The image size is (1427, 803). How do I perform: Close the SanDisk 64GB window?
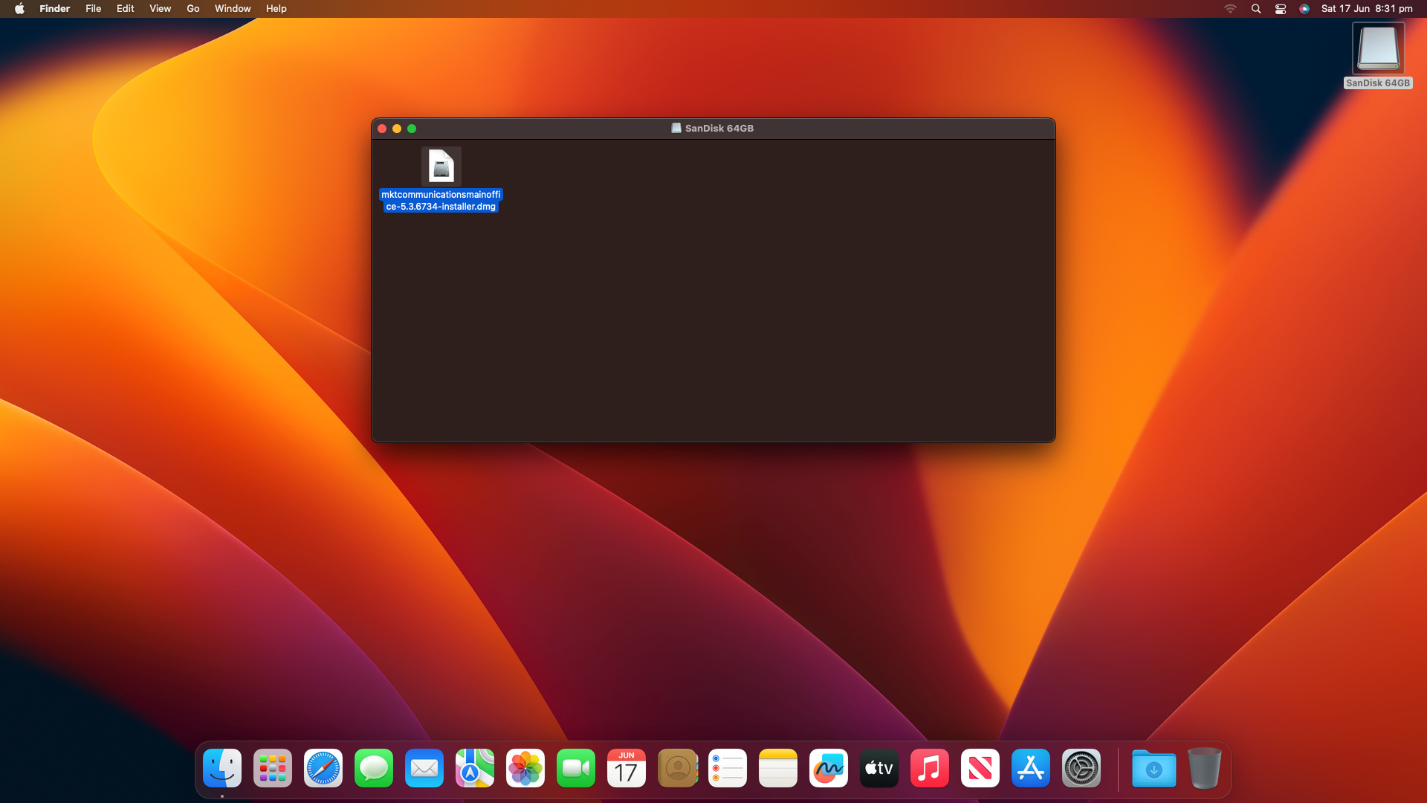pos(382,128)
